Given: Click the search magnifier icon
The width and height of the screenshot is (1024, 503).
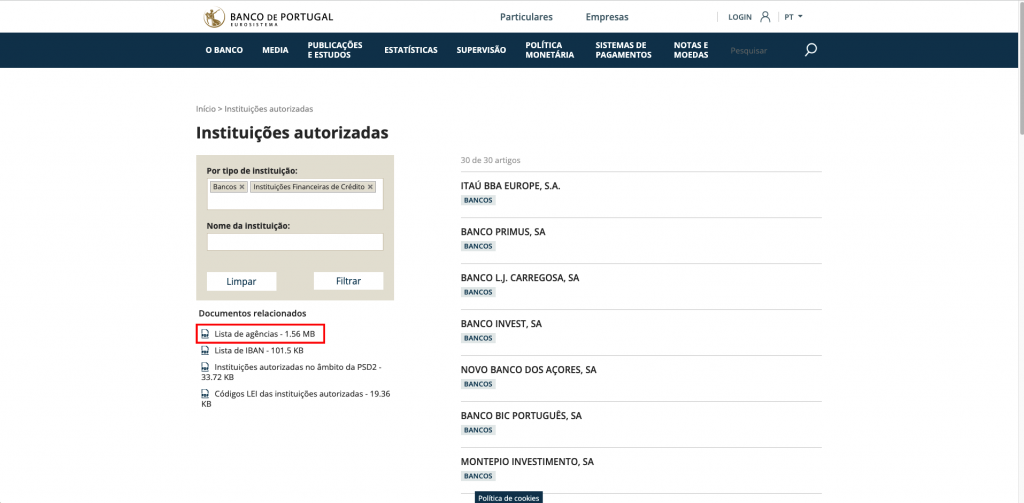Looking at the screenshot, I should (810, 50).
